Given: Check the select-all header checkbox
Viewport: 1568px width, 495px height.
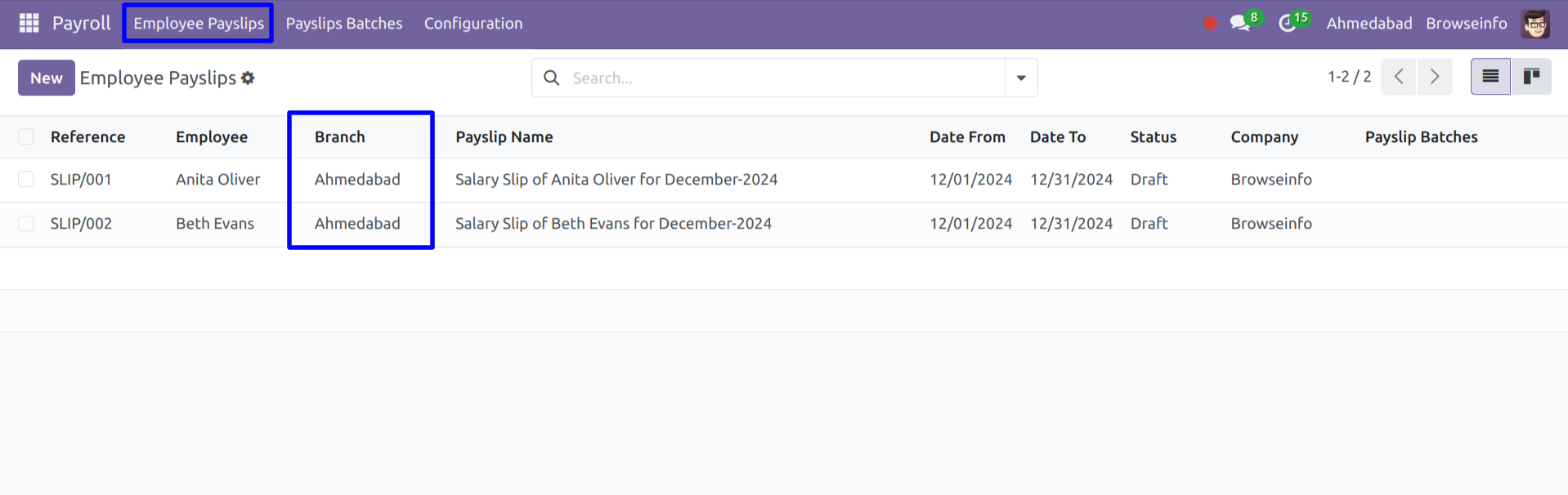Looking at the screenshot, I should pos(26,137).
